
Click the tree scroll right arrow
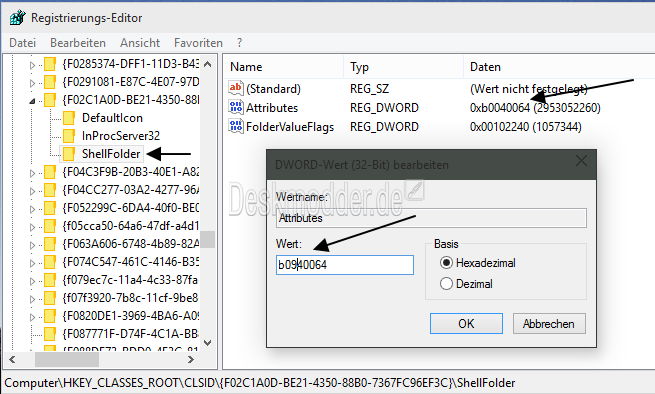[191, 359]
